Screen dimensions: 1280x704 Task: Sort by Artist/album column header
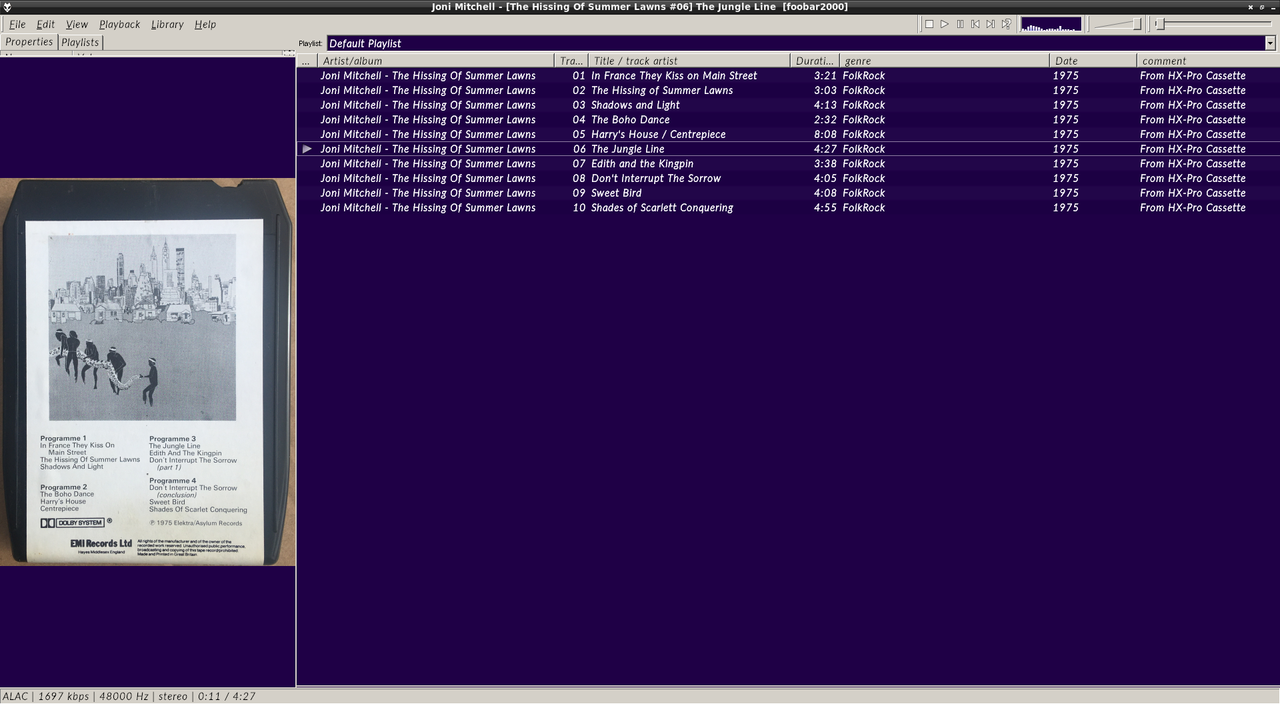point(436,61)
